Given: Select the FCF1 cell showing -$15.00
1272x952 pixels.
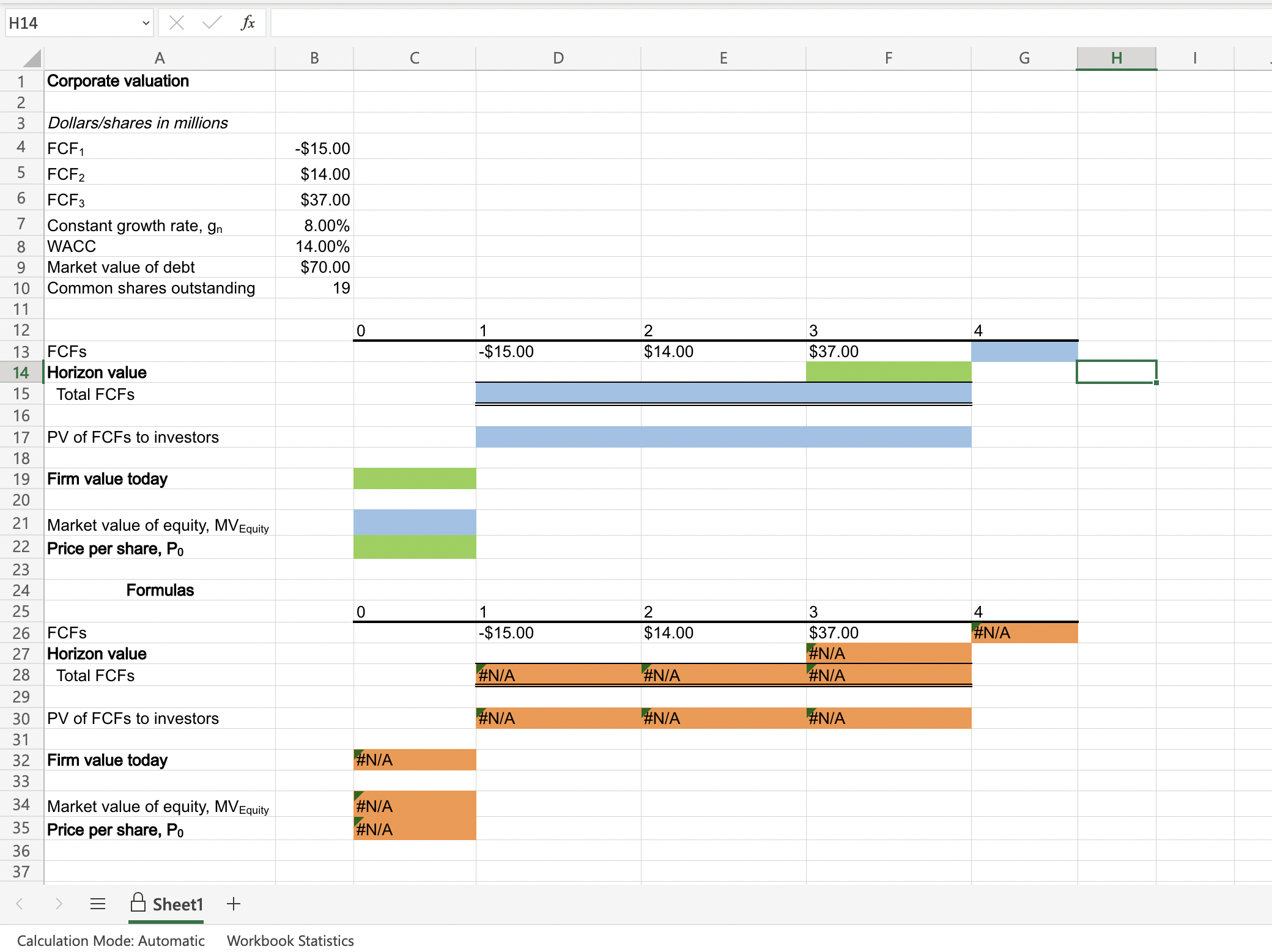Looking at the screenshot, I should coord(314,147).
